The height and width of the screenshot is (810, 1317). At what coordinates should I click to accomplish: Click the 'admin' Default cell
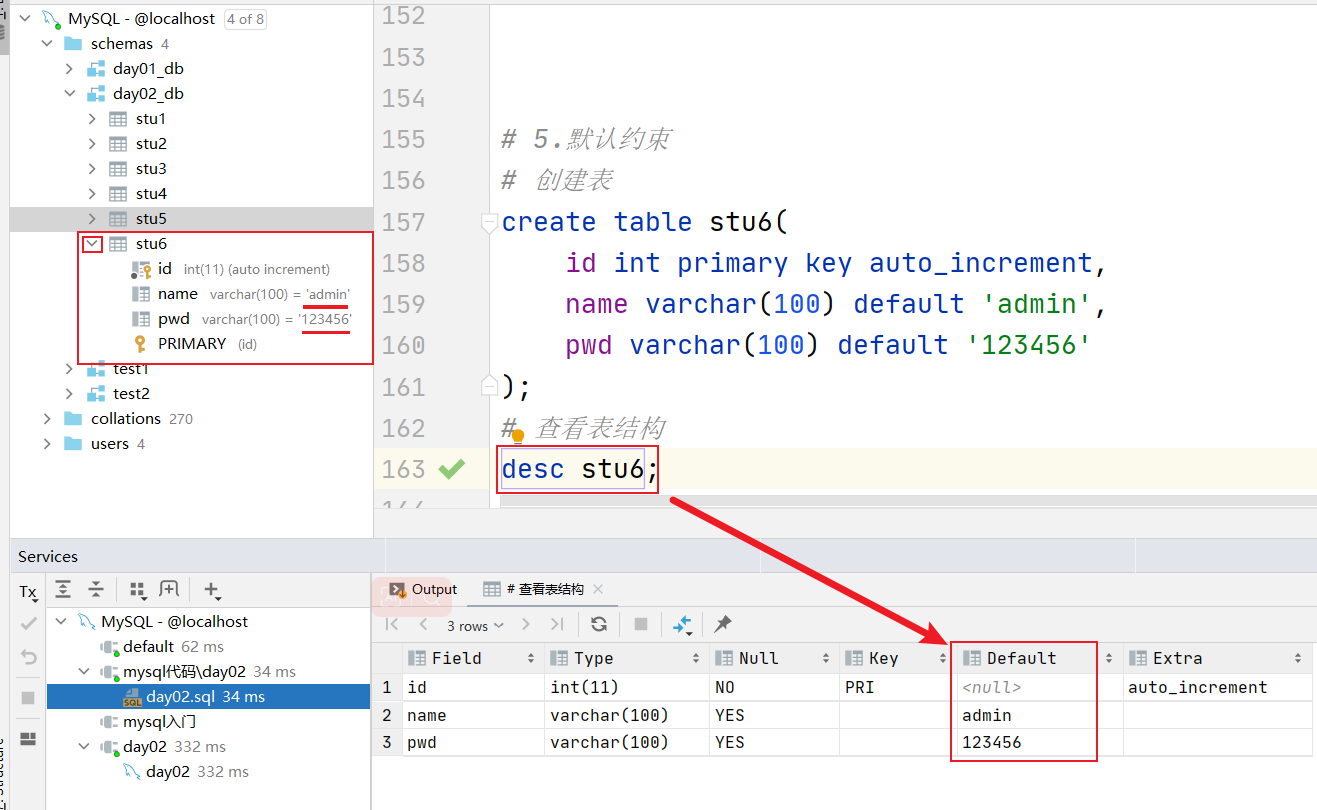[x=1038, y=715]
